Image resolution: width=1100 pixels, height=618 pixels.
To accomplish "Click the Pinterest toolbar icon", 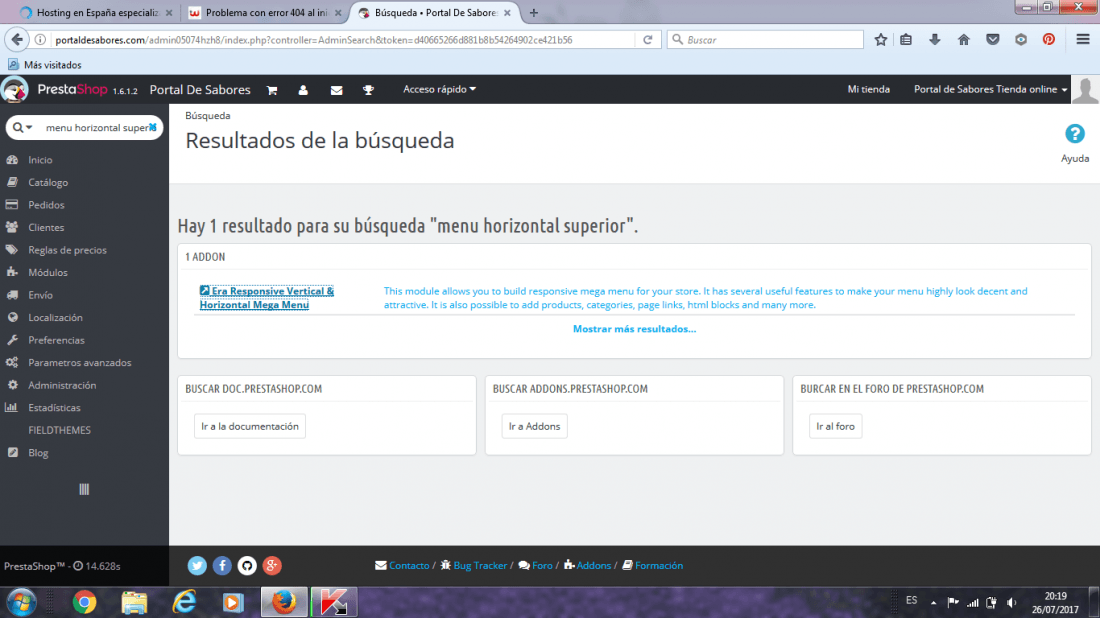I will click(1049, 40).
